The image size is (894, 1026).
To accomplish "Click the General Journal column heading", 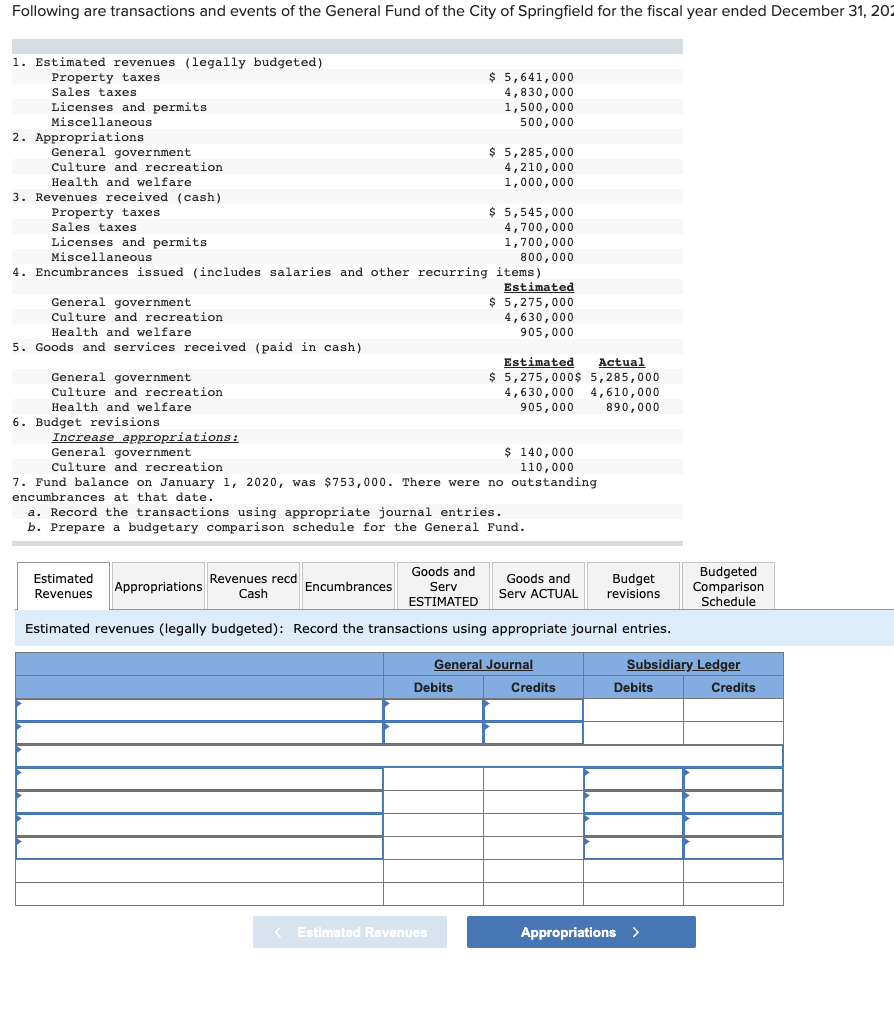I will tap(483, 664).
